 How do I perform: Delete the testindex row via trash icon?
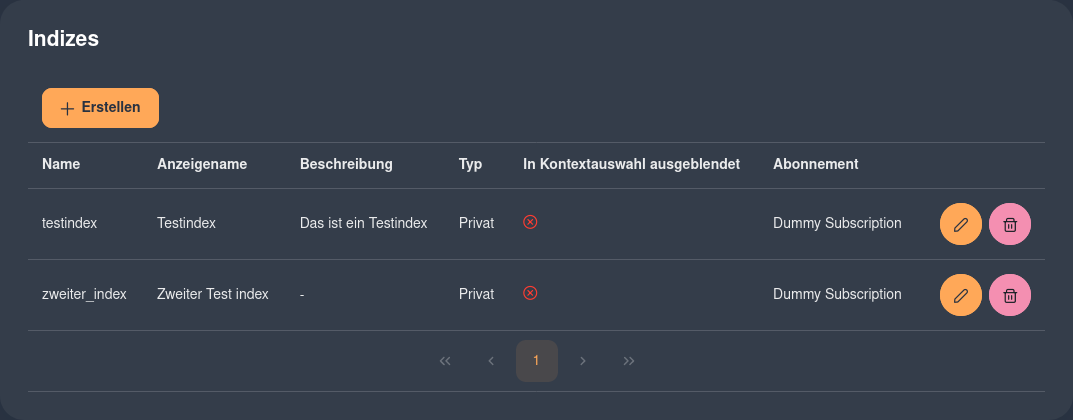pyautogui.click(x=1010, y=224)
